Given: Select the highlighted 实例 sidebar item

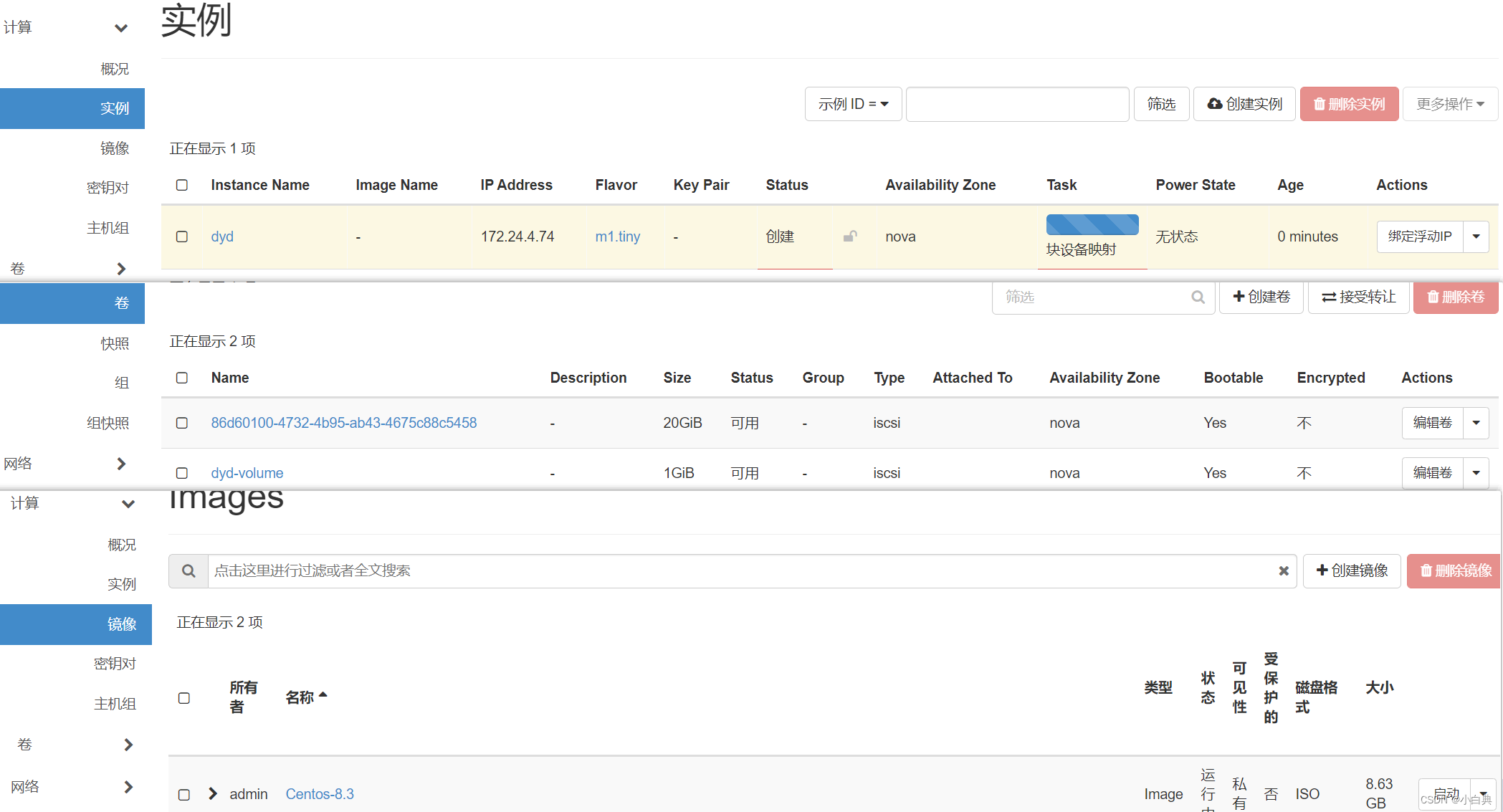Looking at the screenshot, I should (x=72, y=108).
